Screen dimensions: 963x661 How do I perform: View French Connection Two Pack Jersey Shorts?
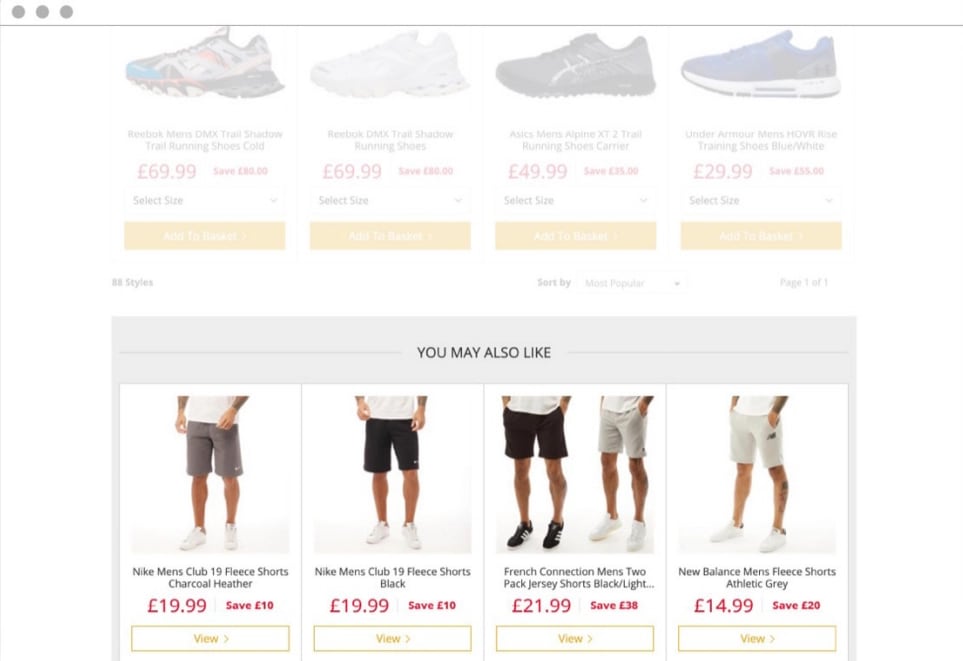573,638
